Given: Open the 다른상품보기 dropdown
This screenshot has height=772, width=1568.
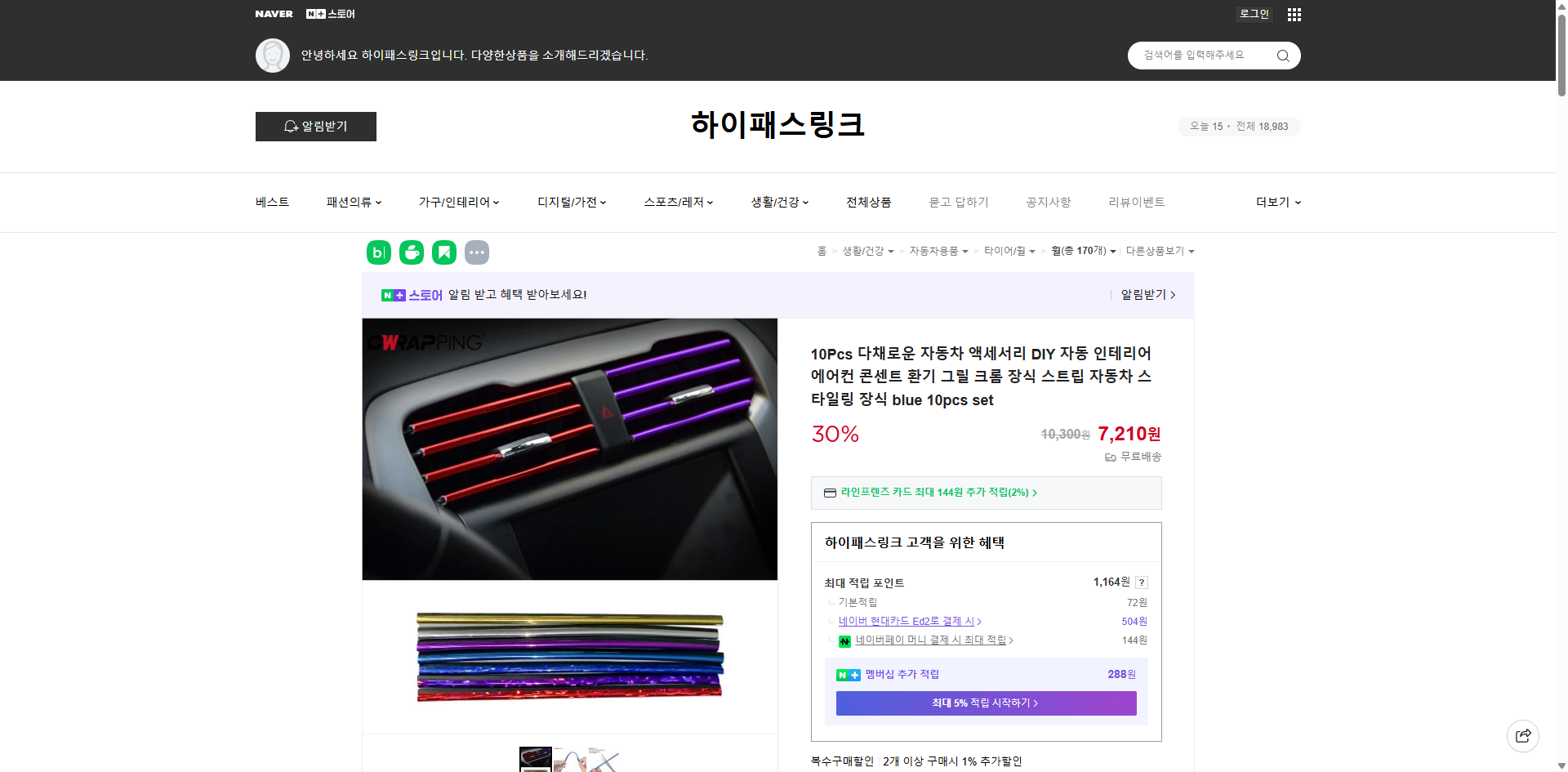Looking at the screenshot, I should [x=1160, y=251].
